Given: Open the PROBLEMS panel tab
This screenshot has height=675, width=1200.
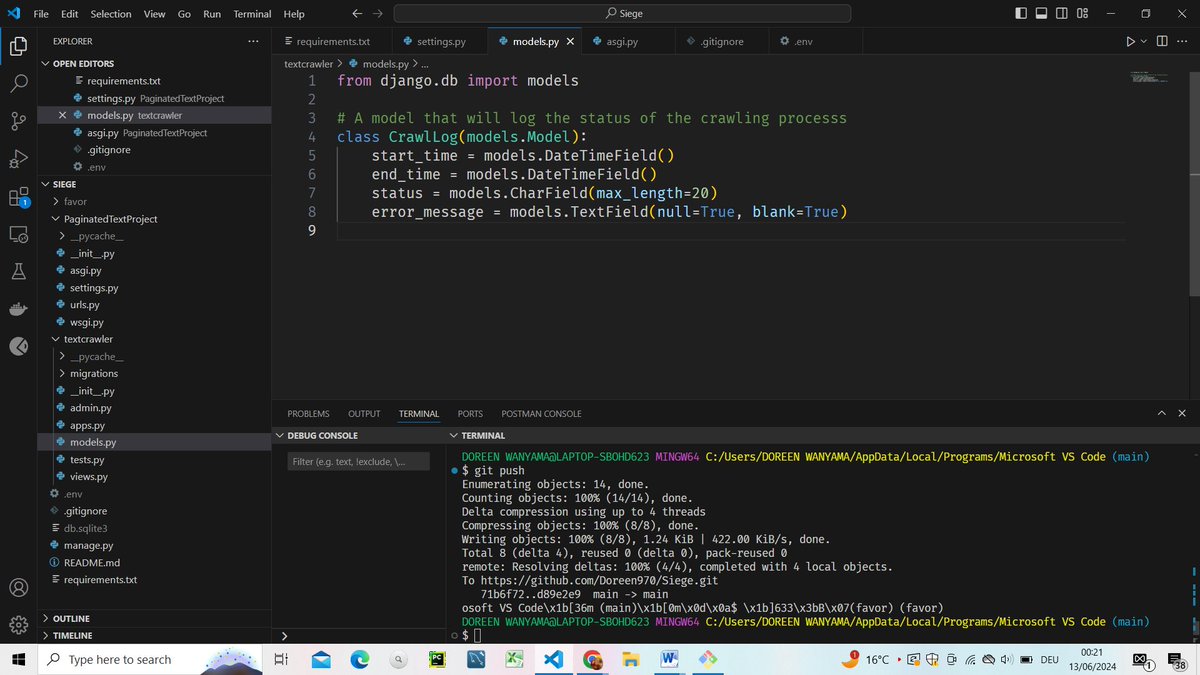Looking at the screenshot, I should click(308, 413).
